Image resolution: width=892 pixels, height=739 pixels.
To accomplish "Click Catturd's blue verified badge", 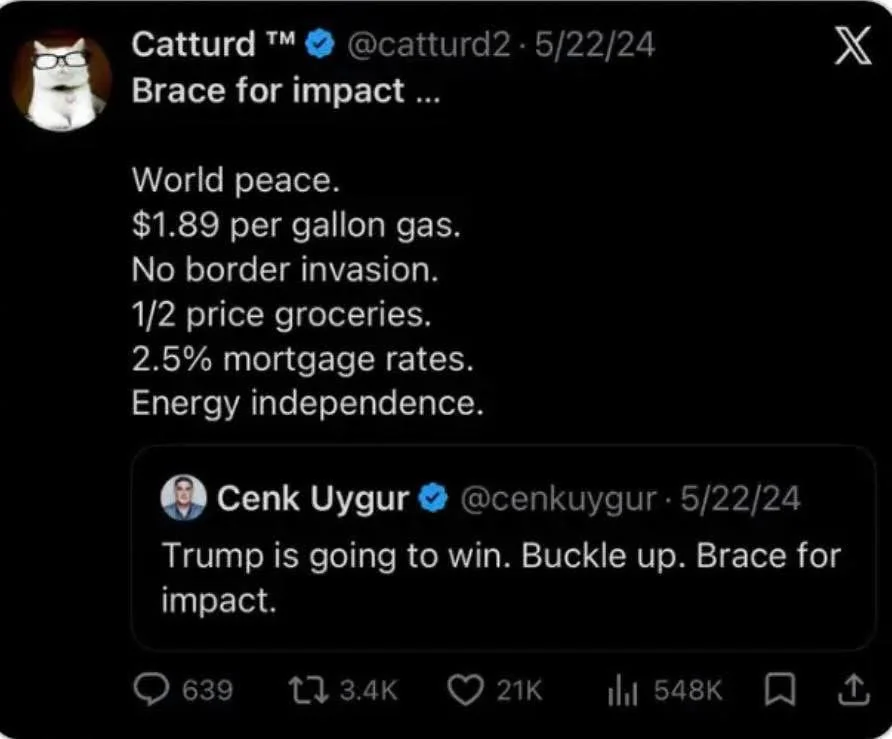I will coord(320,44).
